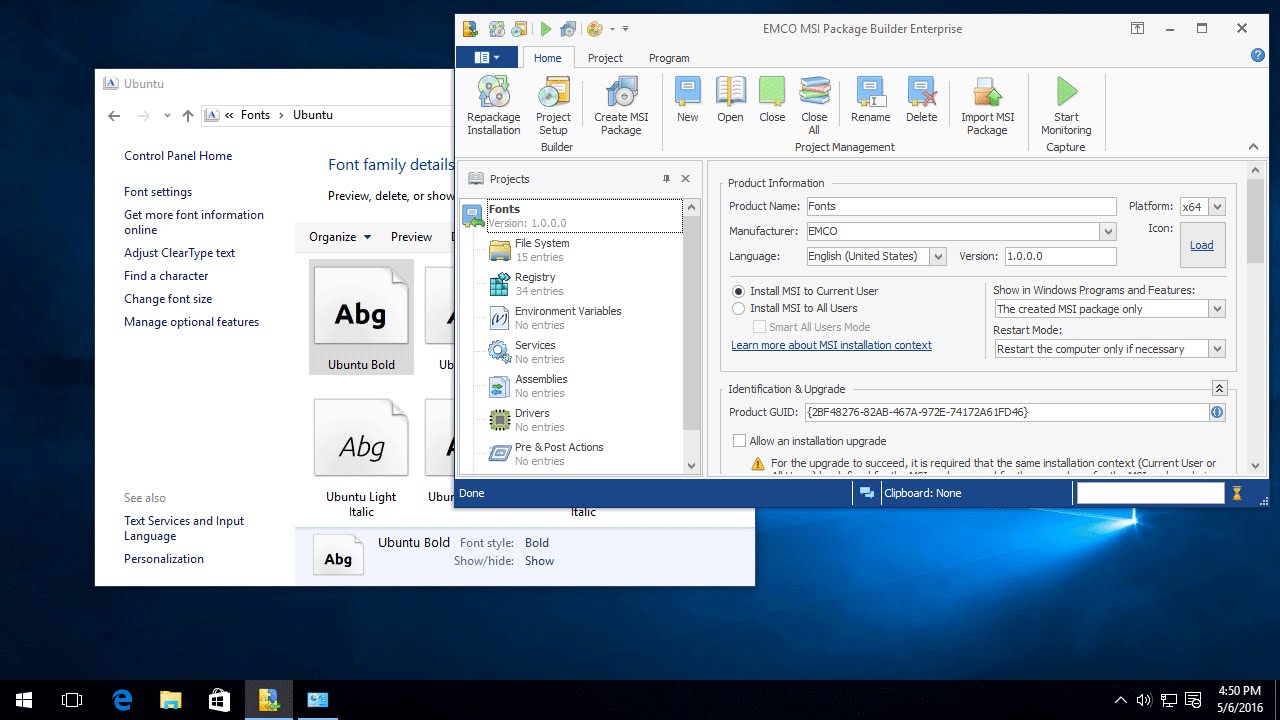This screenshot has width=1280, height=720.
Task: Enable Allow an installation upgrade checkbox
Action: [740, 441]
